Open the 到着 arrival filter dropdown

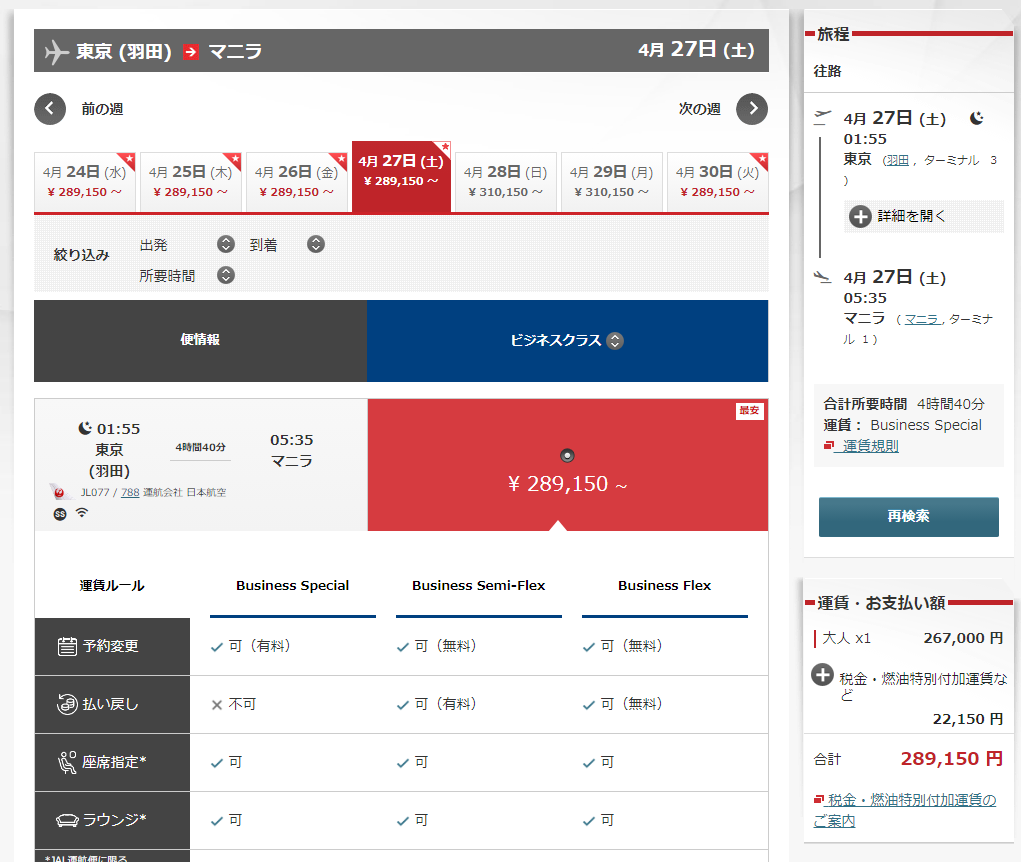point(316,244)
